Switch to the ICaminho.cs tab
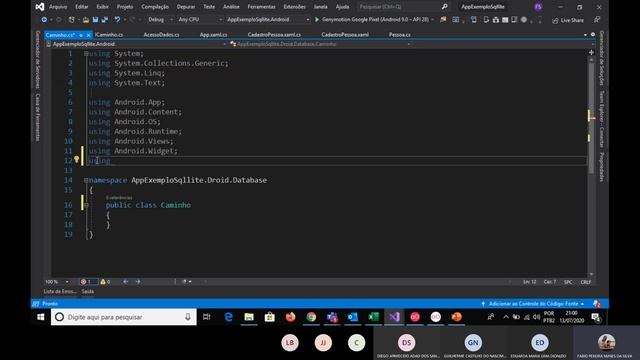Image resolution: width=640 pixels, height=360 pixels. (x=109, y=35)
